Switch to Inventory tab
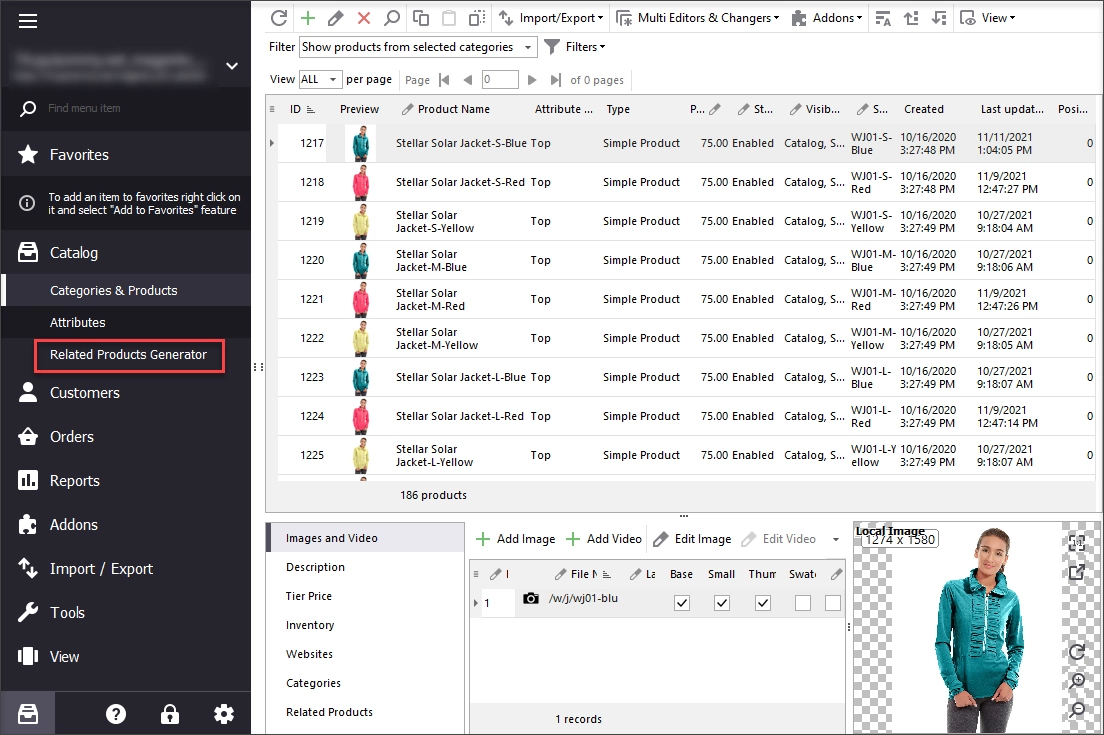This screenshot has width=1104, height=735. pos(310,625)
